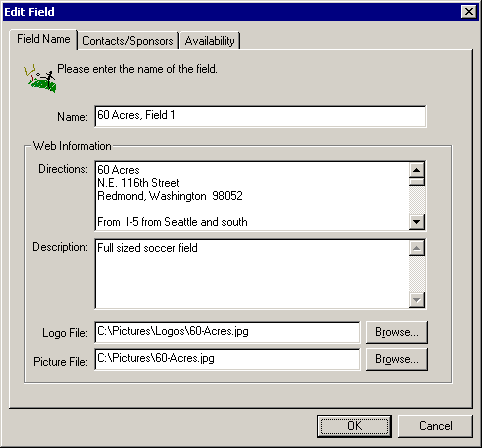Image resolution: width=482 pixels, height=448 pixels.
Task: Close the Edit Field dialog
Action: pyautogui.click(x=469, y=12)
